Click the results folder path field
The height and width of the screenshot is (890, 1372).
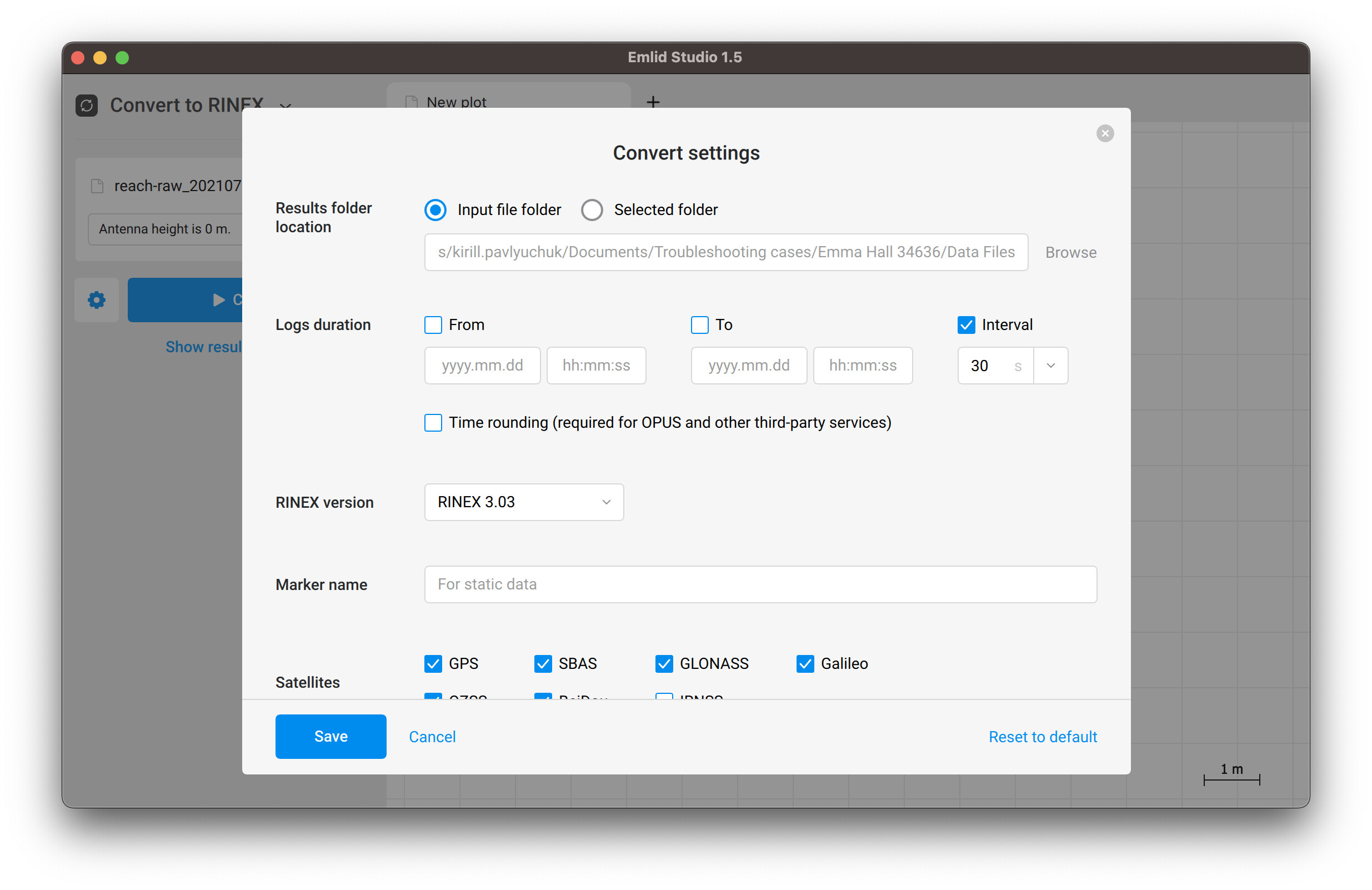click(x=726, y=252)
